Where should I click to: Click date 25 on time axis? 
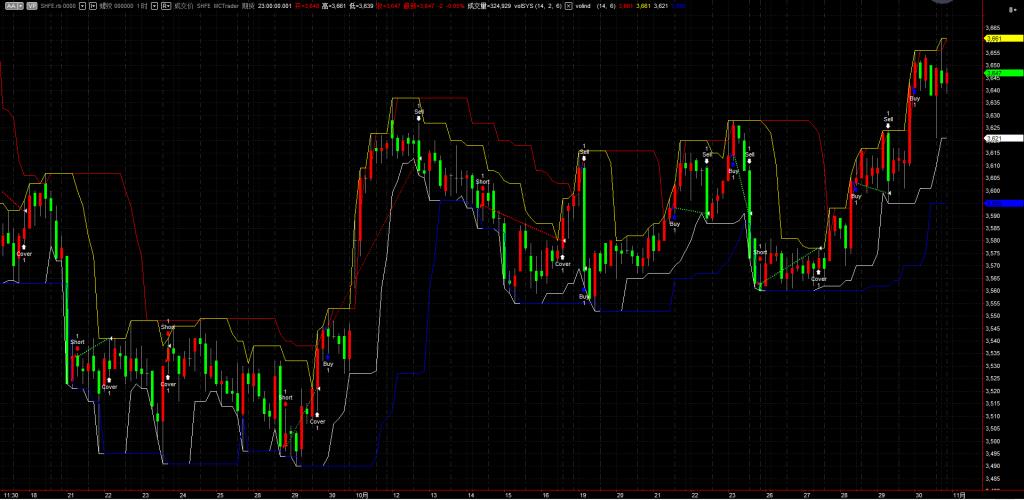[220, 495]
